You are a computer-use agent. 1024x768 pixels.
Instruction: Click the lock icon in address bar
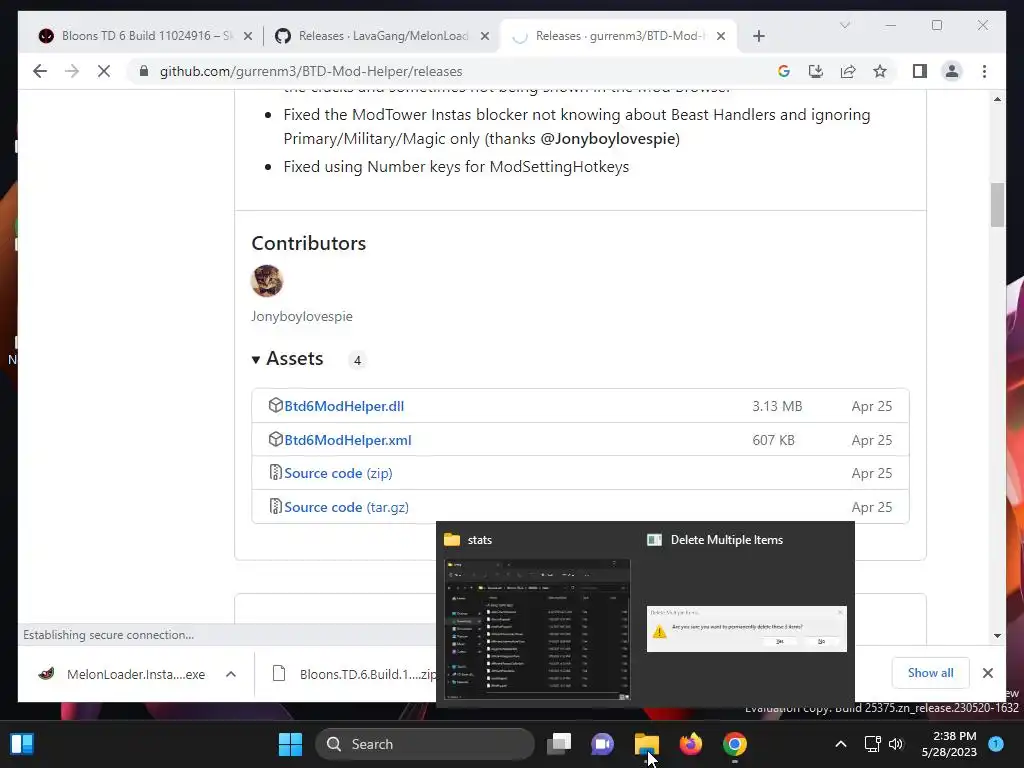(x=144, y=71)
